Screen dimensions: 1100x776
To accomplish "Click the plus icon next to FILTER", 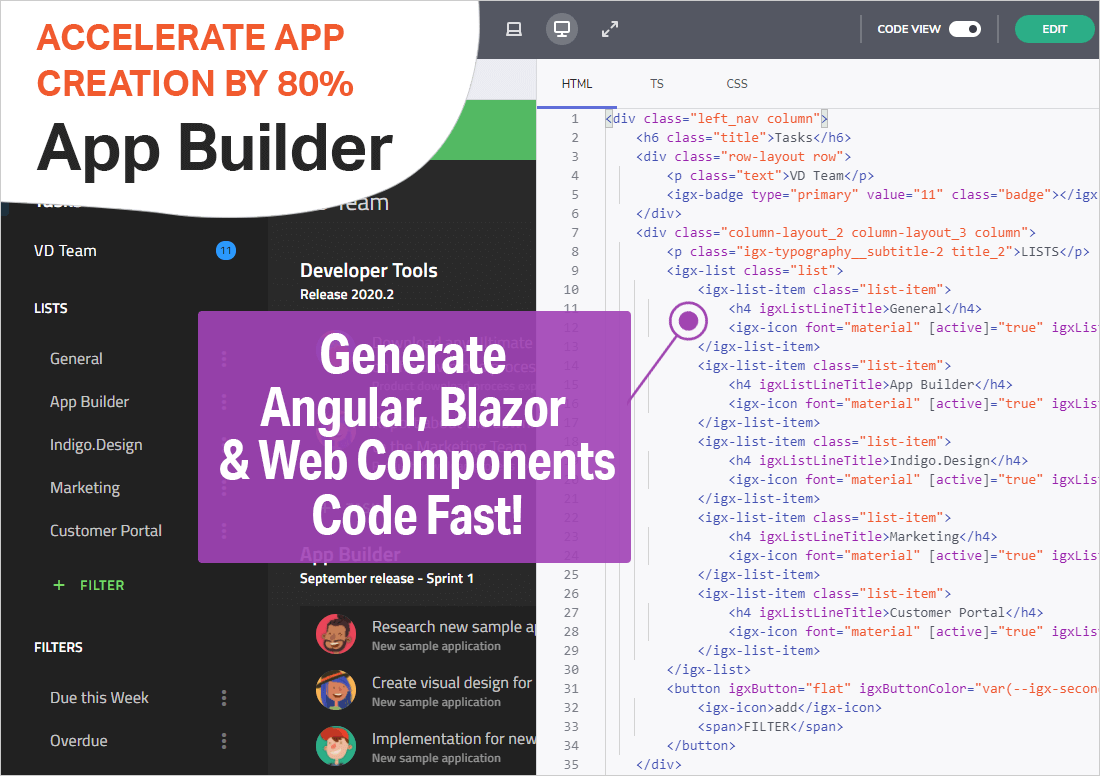I will coord(58,585).
